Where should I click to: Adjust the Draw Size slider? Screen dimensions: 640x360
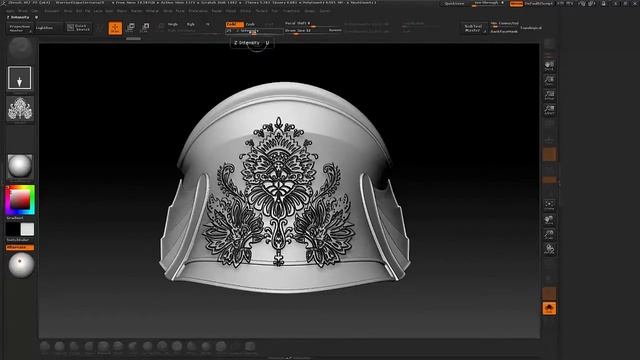(x=306, y=31)
